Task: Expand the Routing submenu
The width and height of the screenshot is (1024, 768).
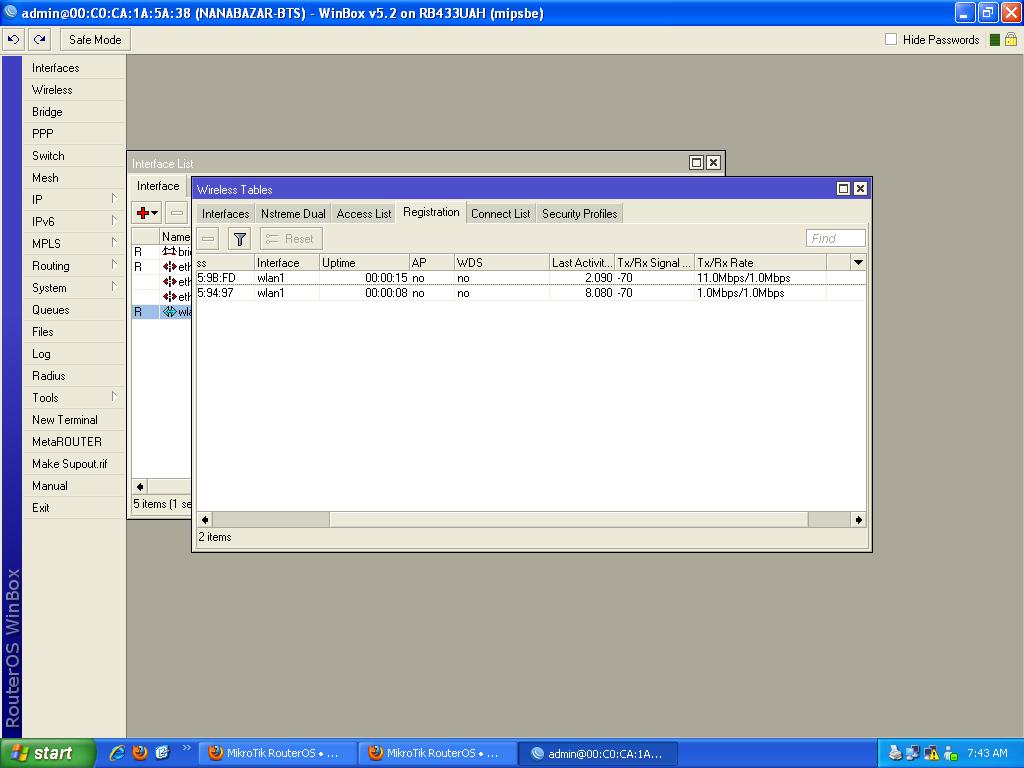Action: tap(114, 264)
